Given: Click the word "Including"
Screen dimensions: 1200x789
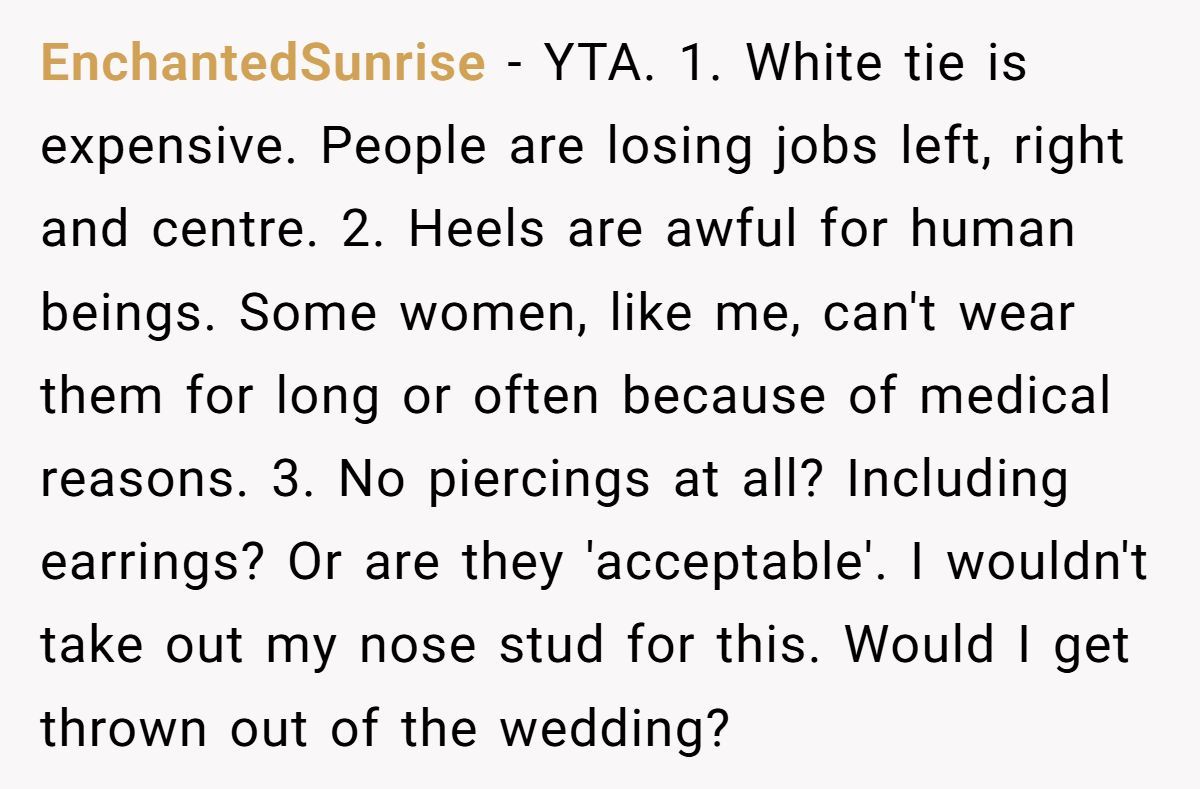Looking at the screenshot, I should coord(957,480).
